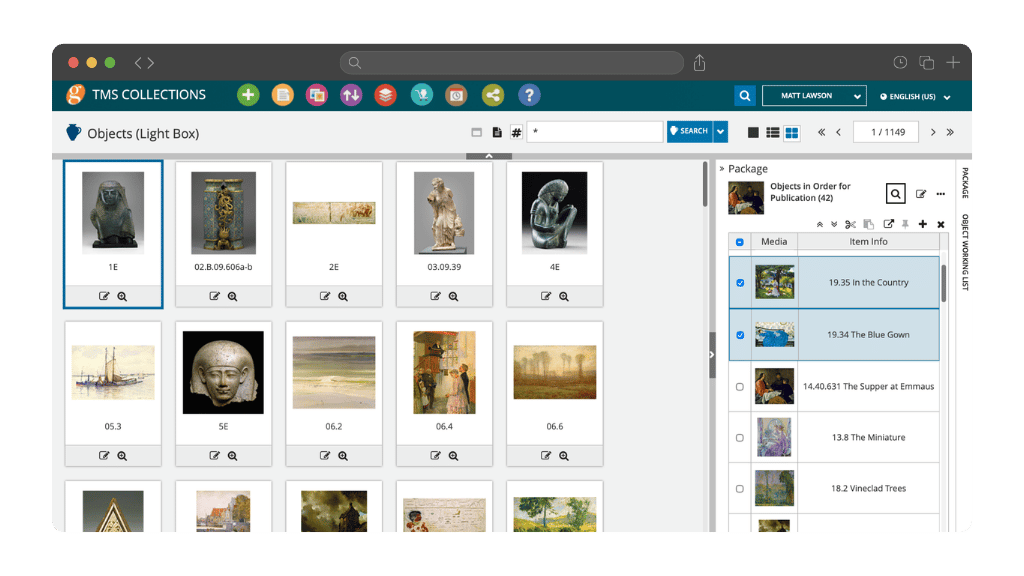Viewport: 1024px width, 576px height.
Task: Click the scissors cut icon in package toolbar
Action: pos(850,225)
